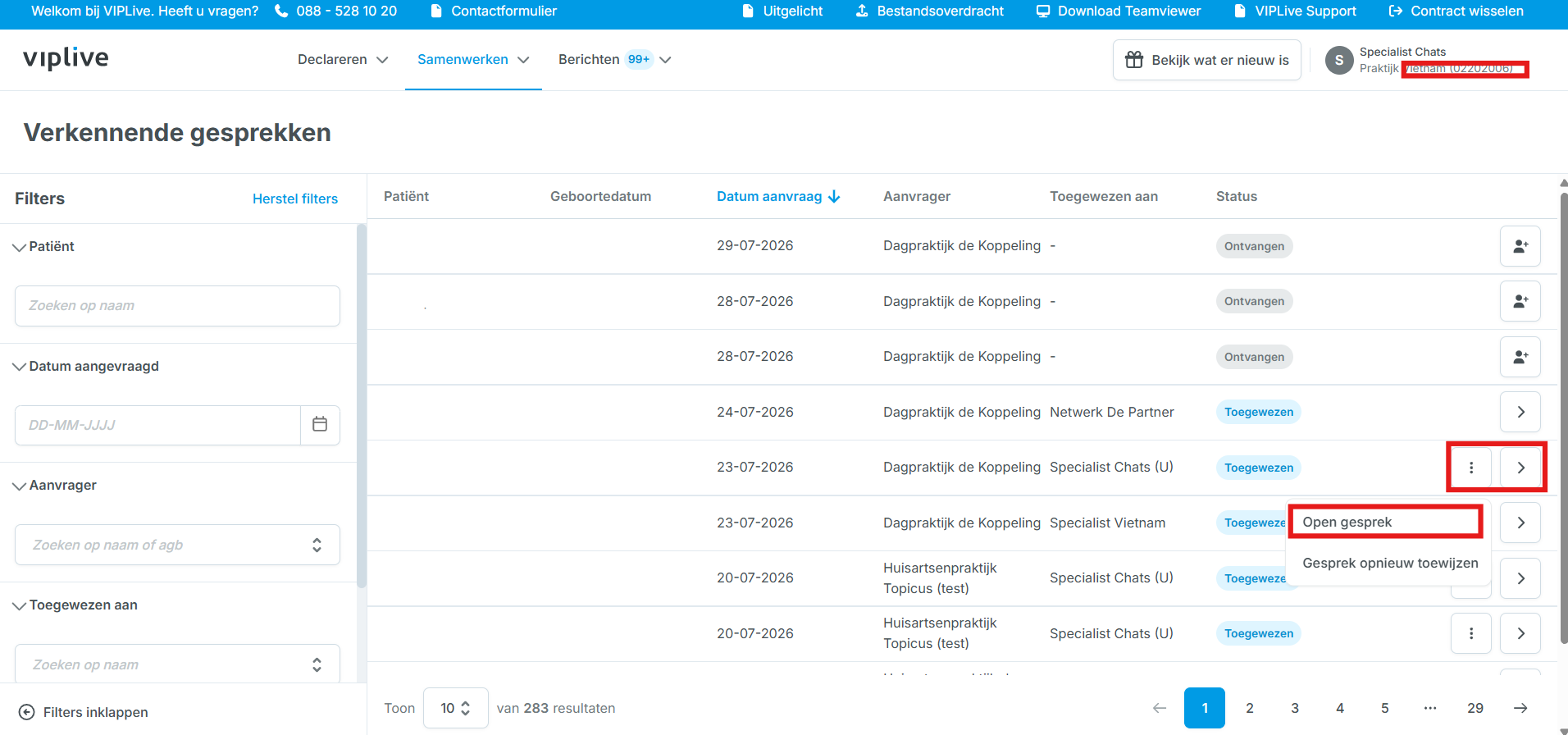
Task: Call the 088 - 528 10 20 phone link
Action: pos(336,11)
